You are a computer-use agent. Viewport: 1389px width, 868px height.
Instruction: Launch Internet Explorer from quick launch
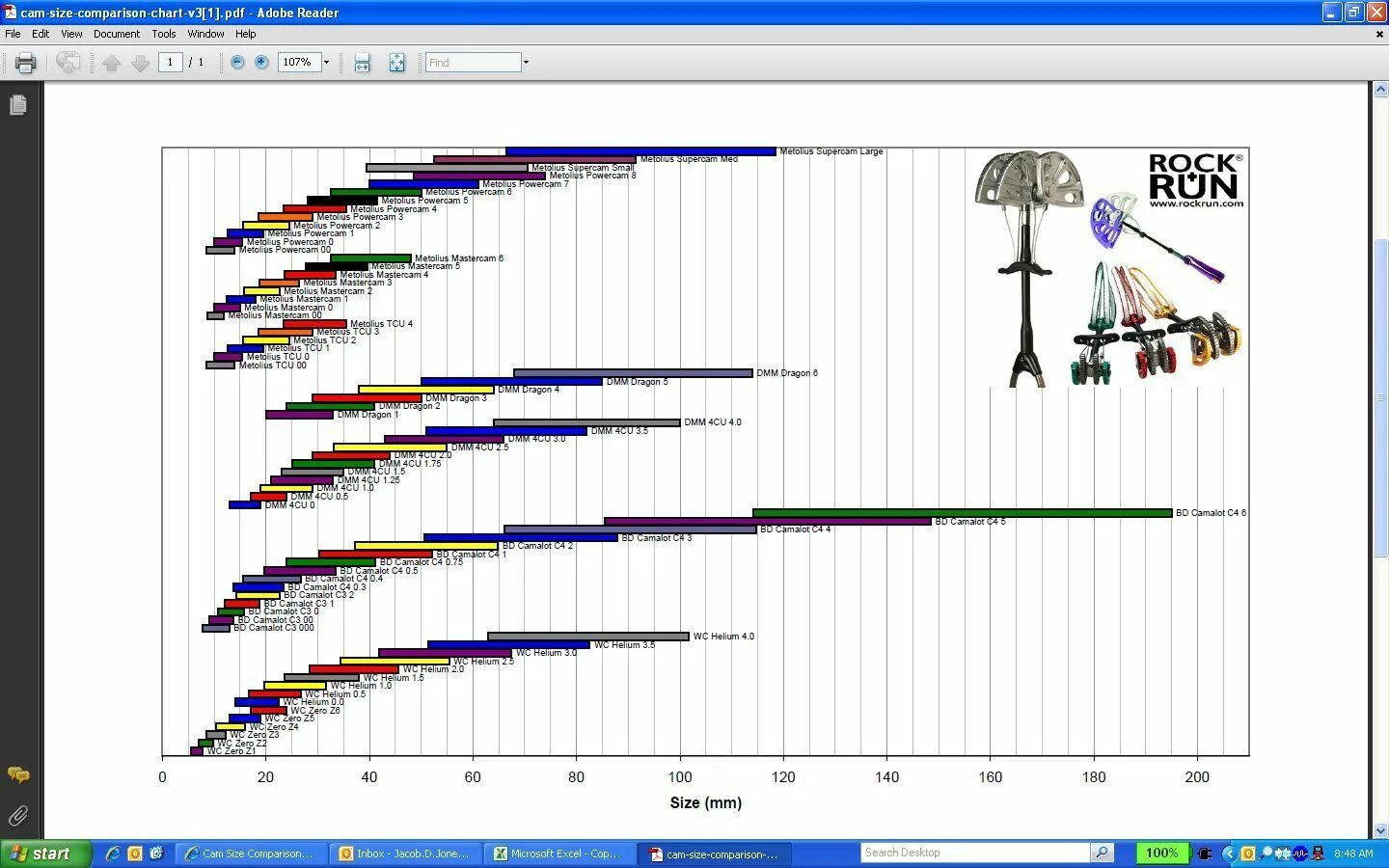113,854
